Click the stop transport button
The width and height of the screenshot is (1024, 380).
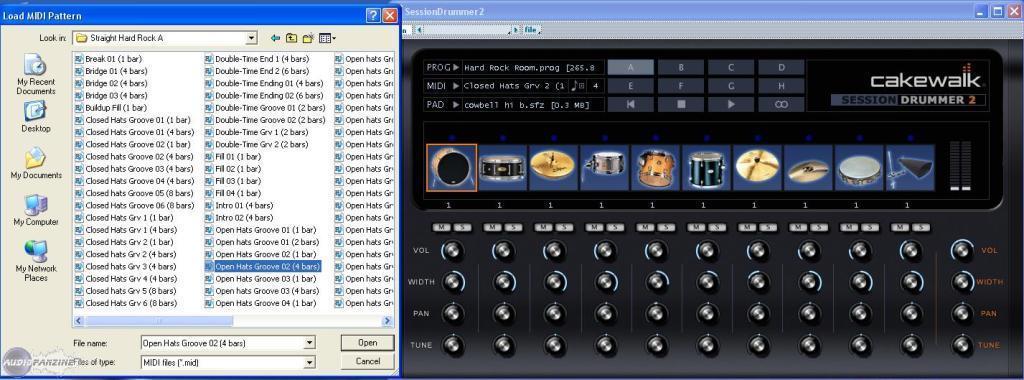click(680, 104)
